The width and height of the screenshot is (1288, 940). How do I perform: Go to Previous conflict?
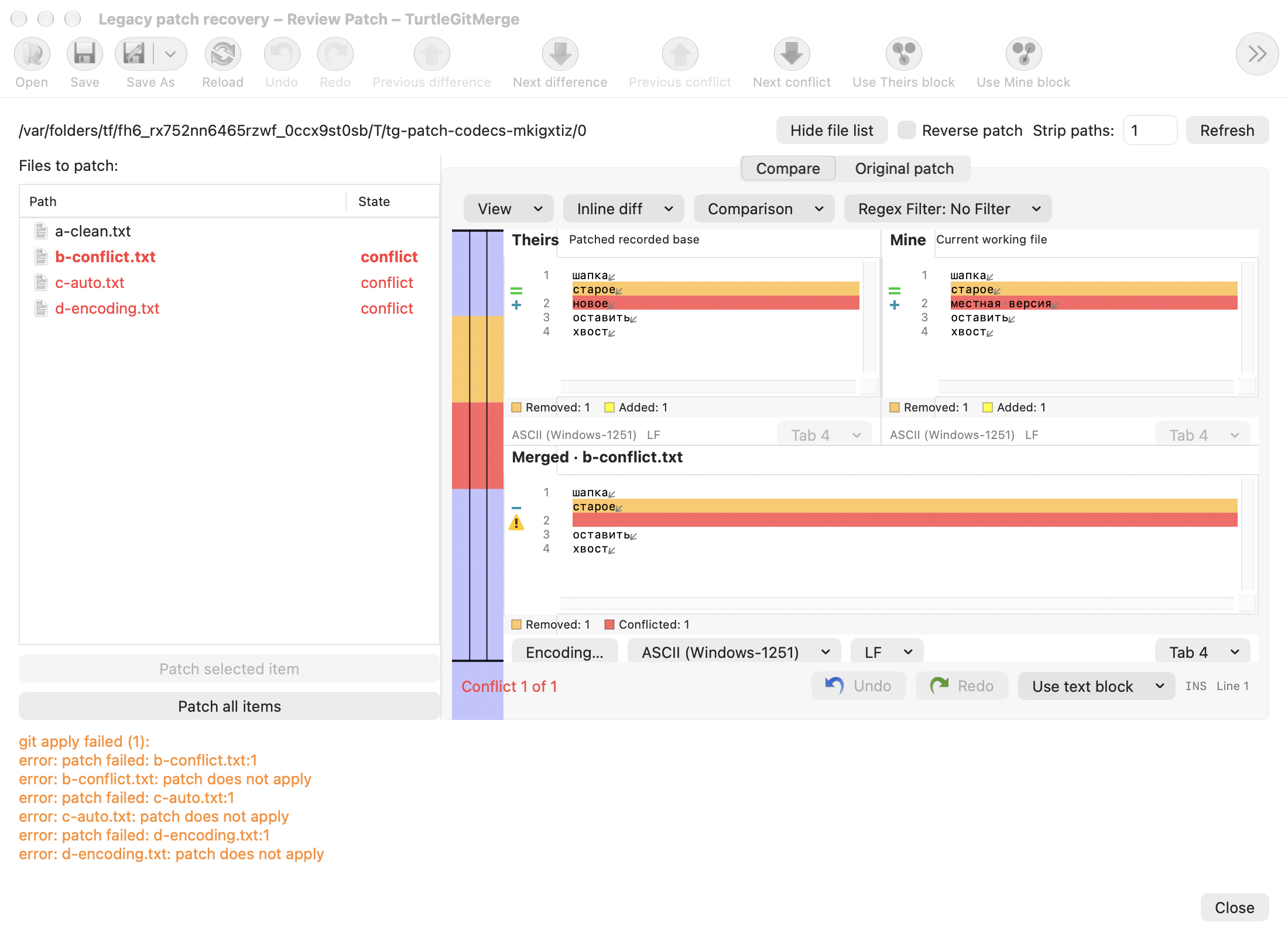680,54
